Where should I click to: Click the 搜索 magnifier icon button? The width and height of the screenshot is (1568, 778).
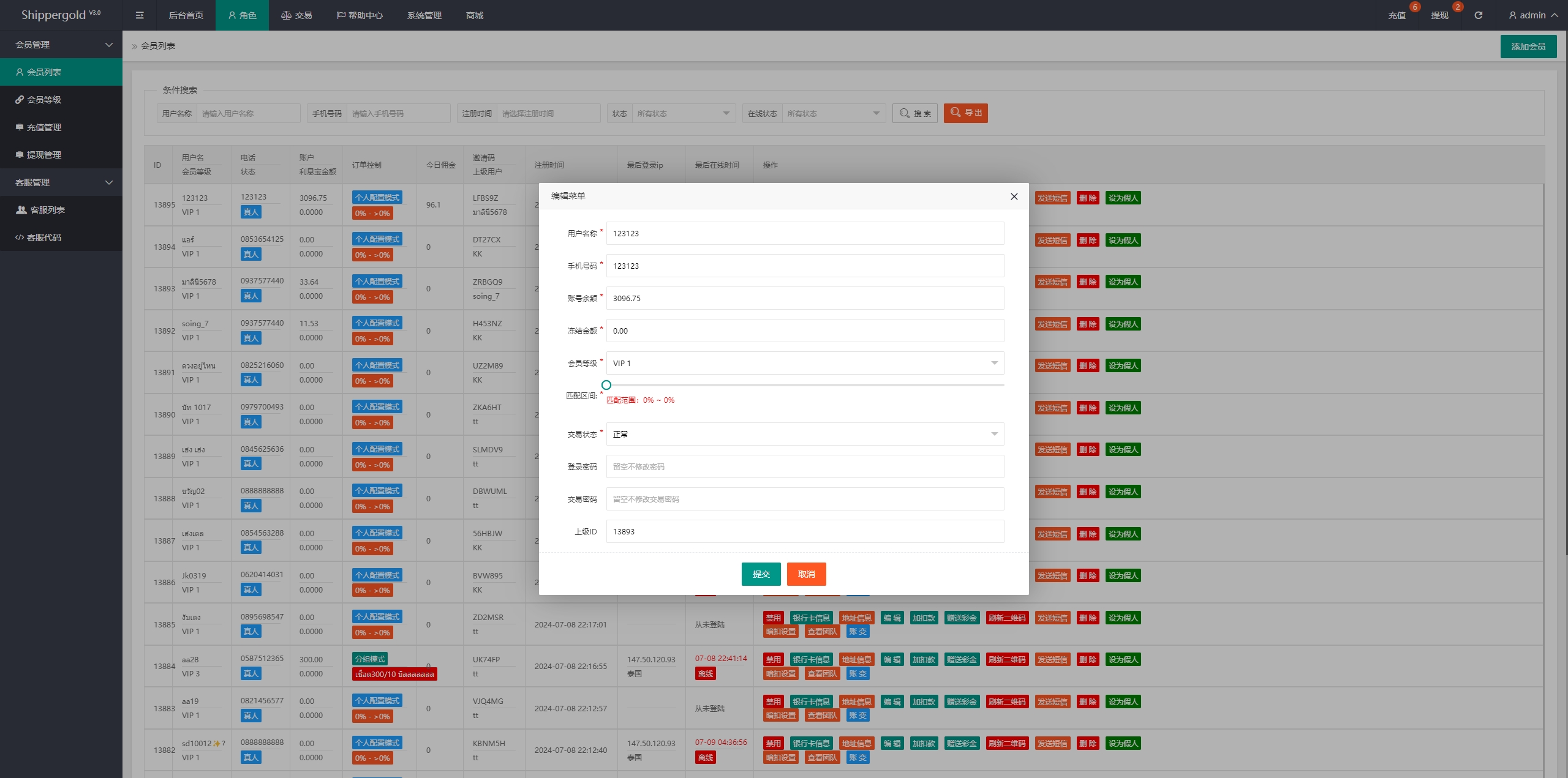click(x=915, y=113)
